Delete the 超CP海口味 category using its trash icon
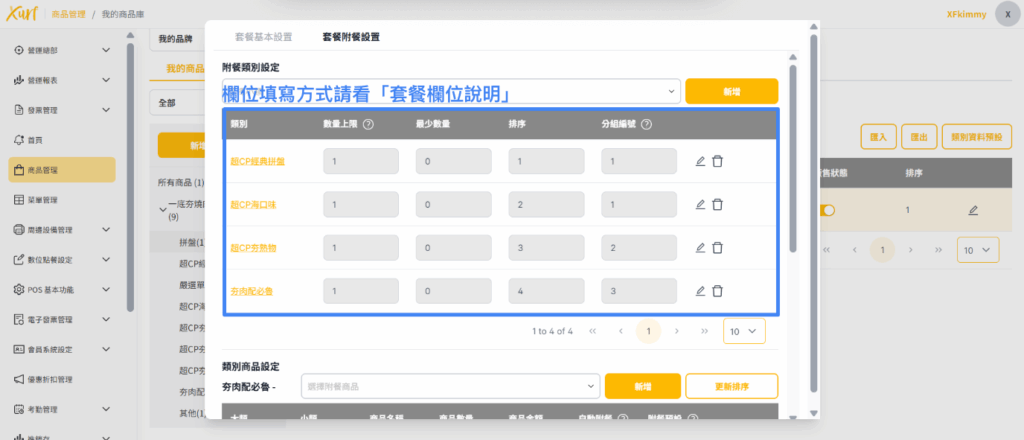This screenshot has height=440, width=1024. click(x=717, y=204)
